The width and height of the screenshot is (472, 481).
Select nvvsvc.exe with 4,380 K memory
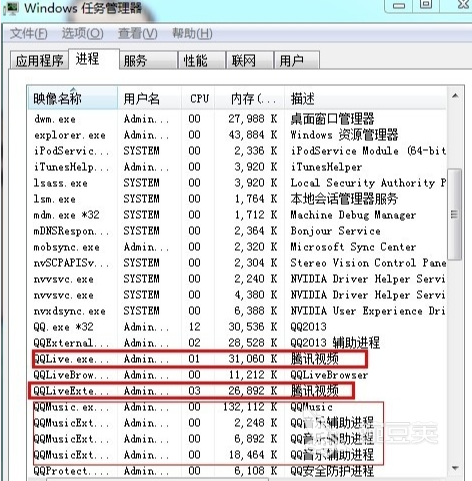(237, 295)
